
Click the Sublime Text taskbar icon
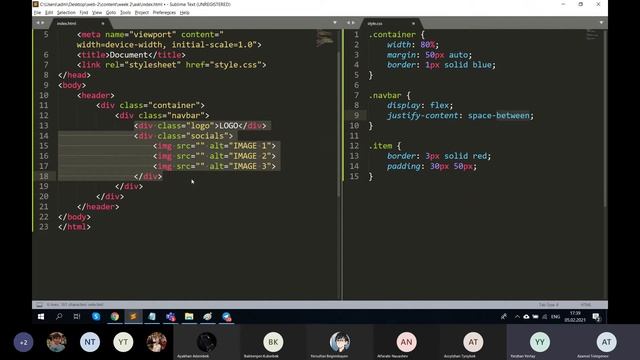pos(133,317)
